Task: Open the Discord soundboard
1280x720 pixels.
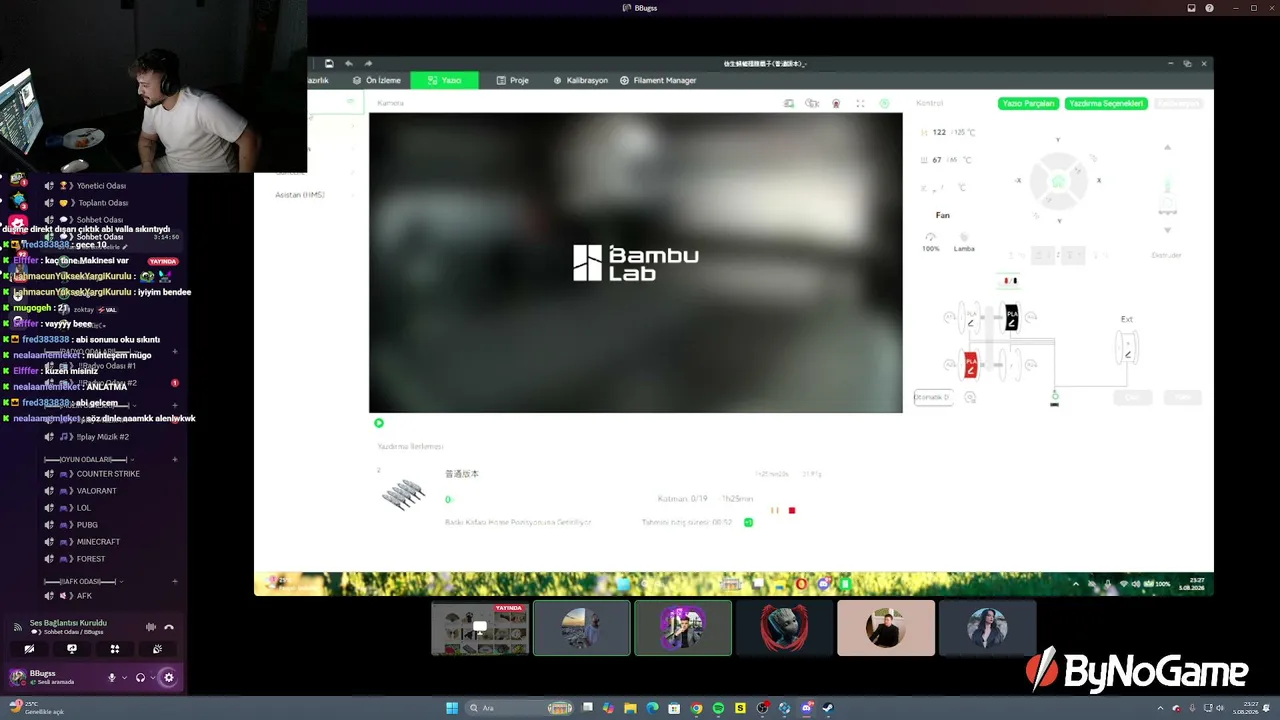Action: (157, 649)
